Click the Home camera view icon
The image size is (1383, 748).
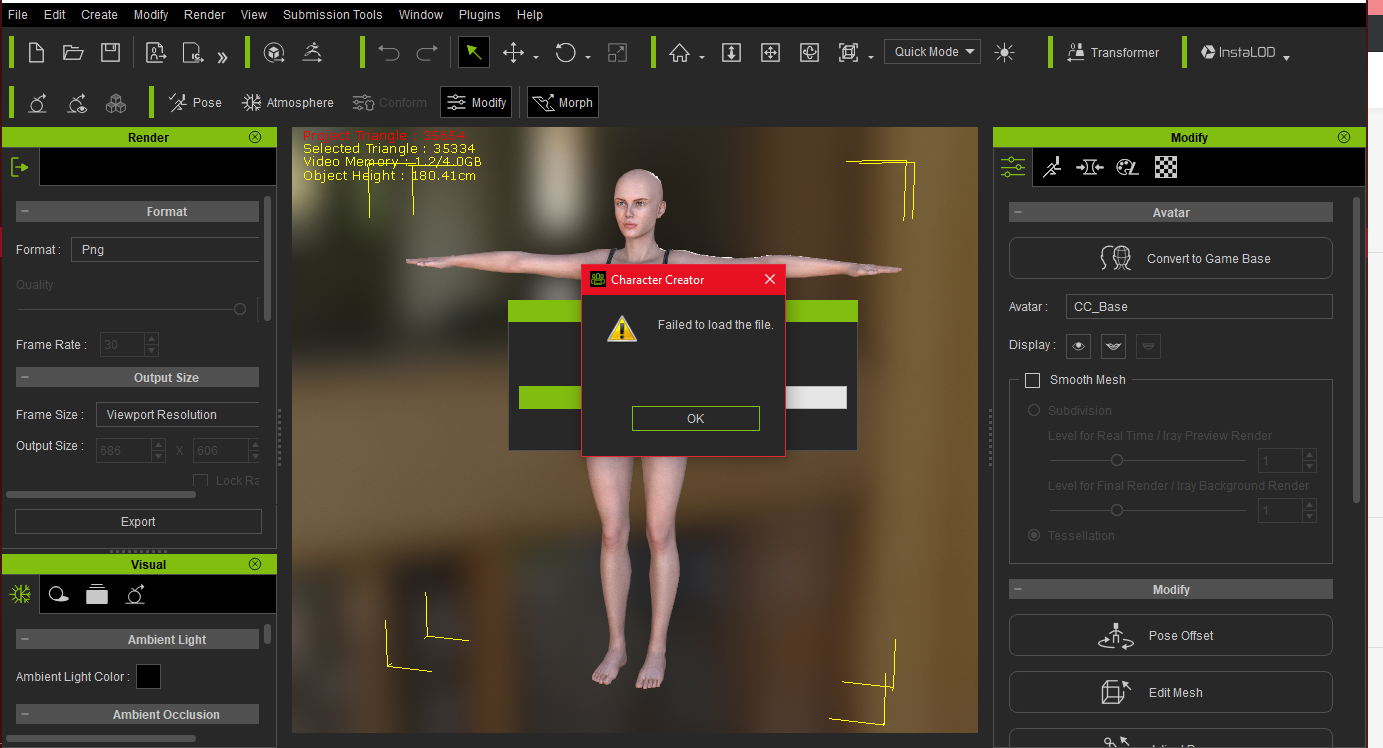(x=680, y=53)
